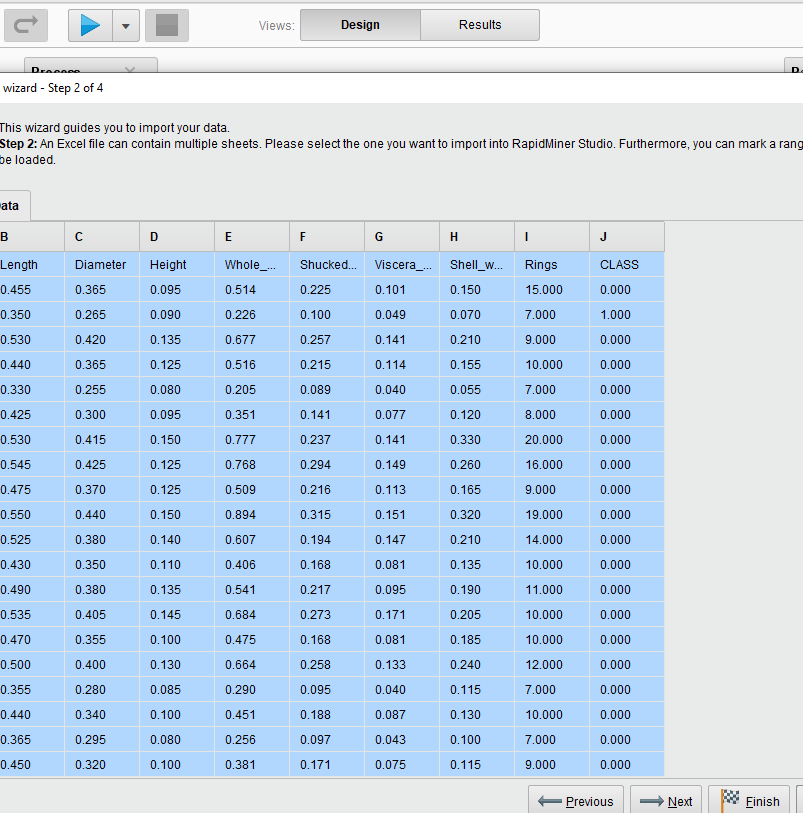Select the Shucked cell 0.315
Viewport: 803px width, 813px height.
point(327,515)
